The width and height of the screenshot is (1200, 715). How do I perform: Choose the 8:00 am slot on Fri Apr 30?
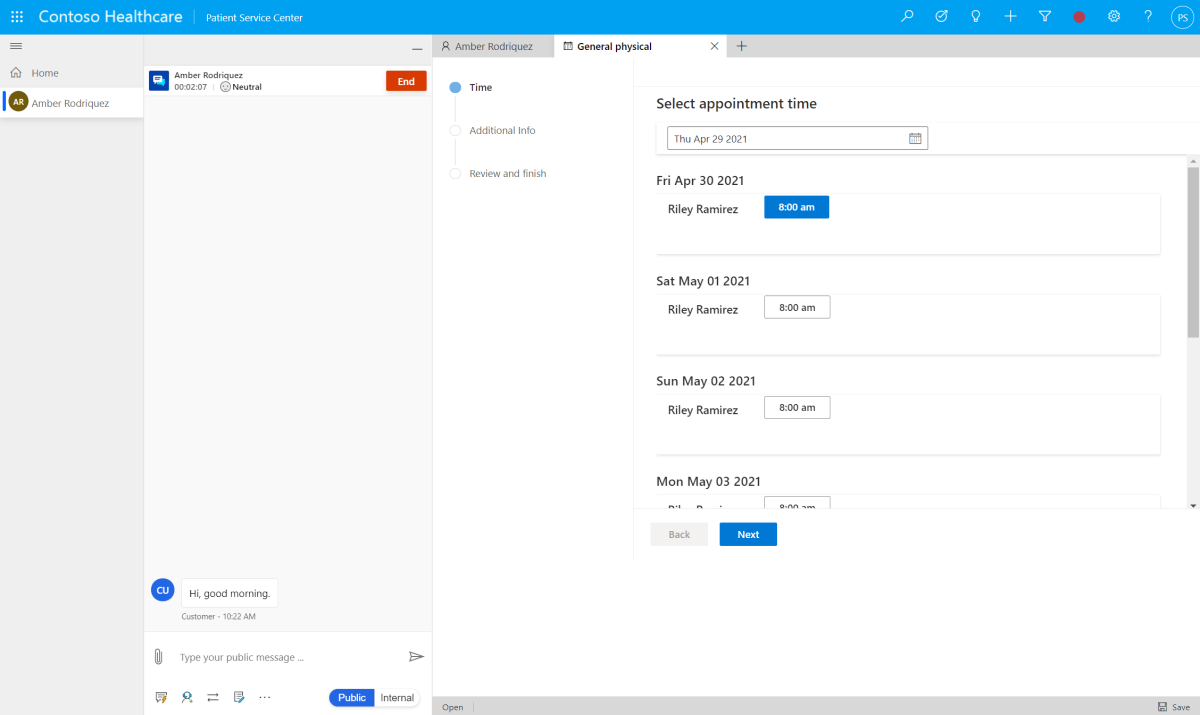point(797,207)
